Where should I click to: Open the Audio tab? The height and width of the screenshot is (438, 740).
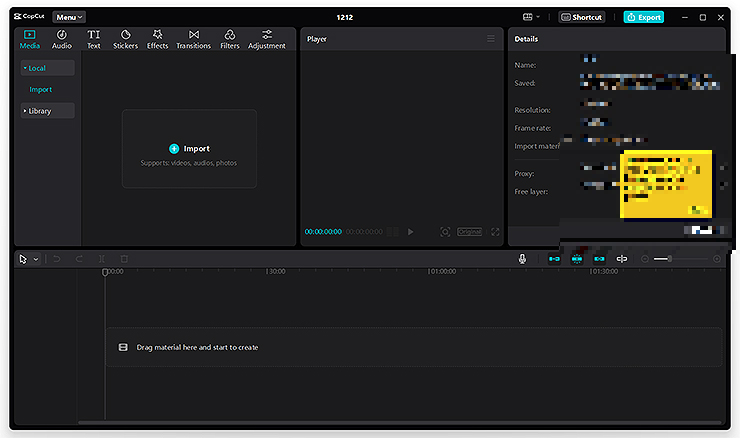coord(62,40)
